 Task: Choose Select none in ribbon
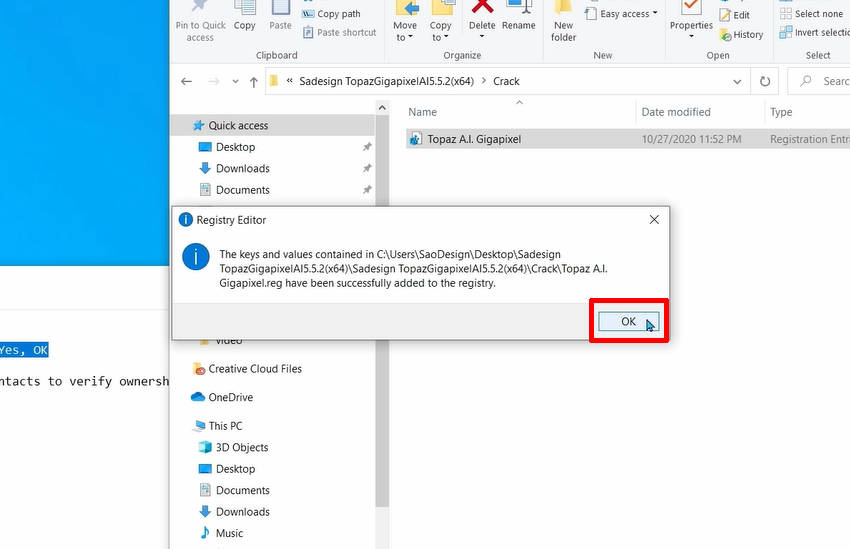coord(812,14)
